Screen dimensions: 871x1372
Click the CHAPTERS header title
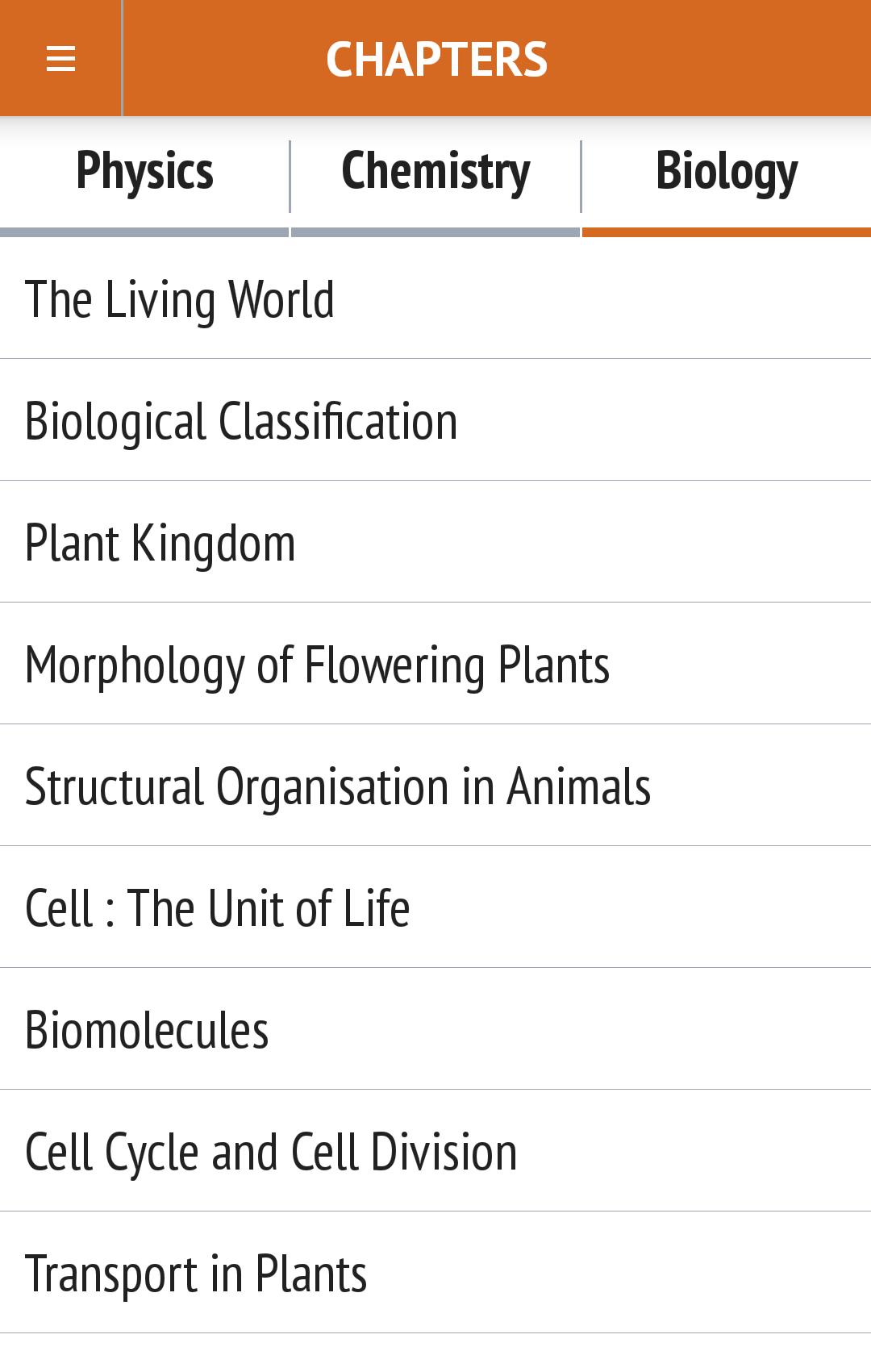pyautogui.click(x=436, y=59)
